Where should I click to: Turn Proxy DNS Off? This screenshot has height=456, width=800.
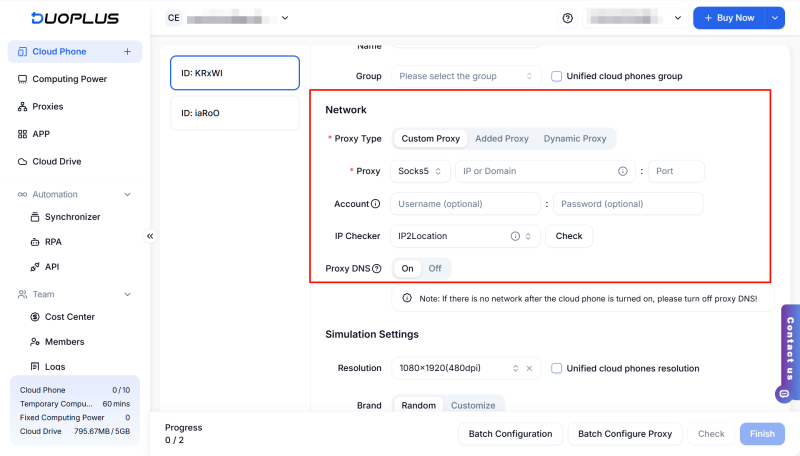pos(435,268)
